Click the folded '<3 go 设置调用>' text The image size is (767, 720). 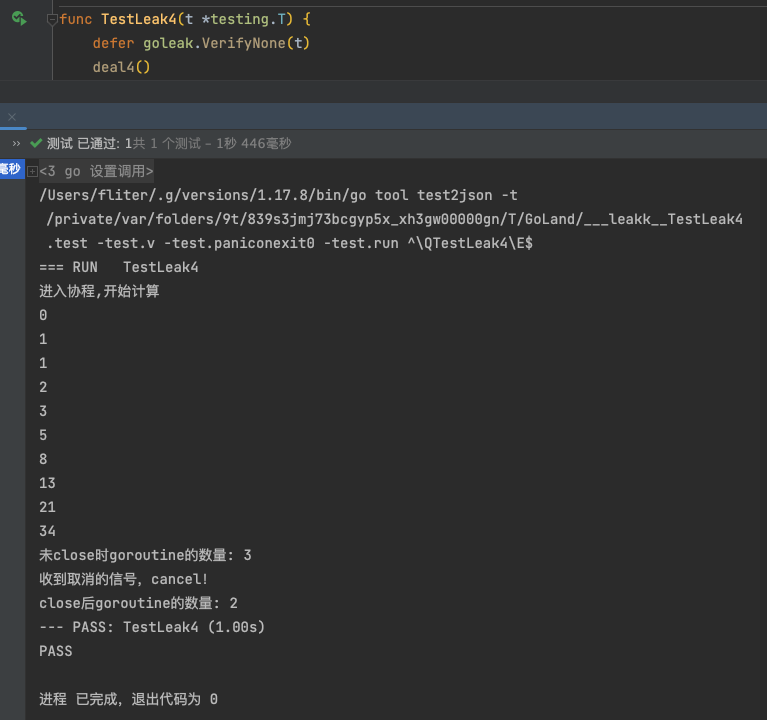96,171
